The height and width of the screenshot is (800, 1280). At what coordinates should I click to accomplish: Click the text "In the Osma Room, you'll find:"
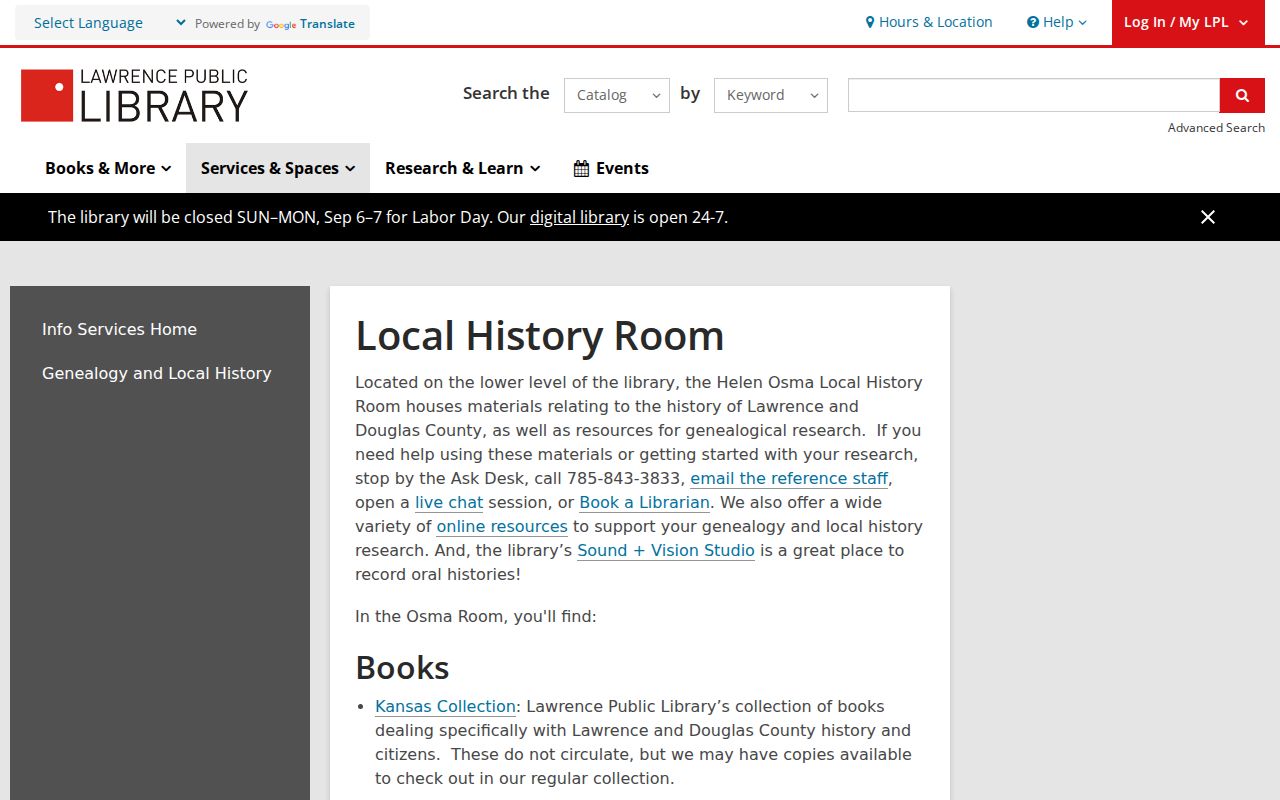[x=476, y=616]
